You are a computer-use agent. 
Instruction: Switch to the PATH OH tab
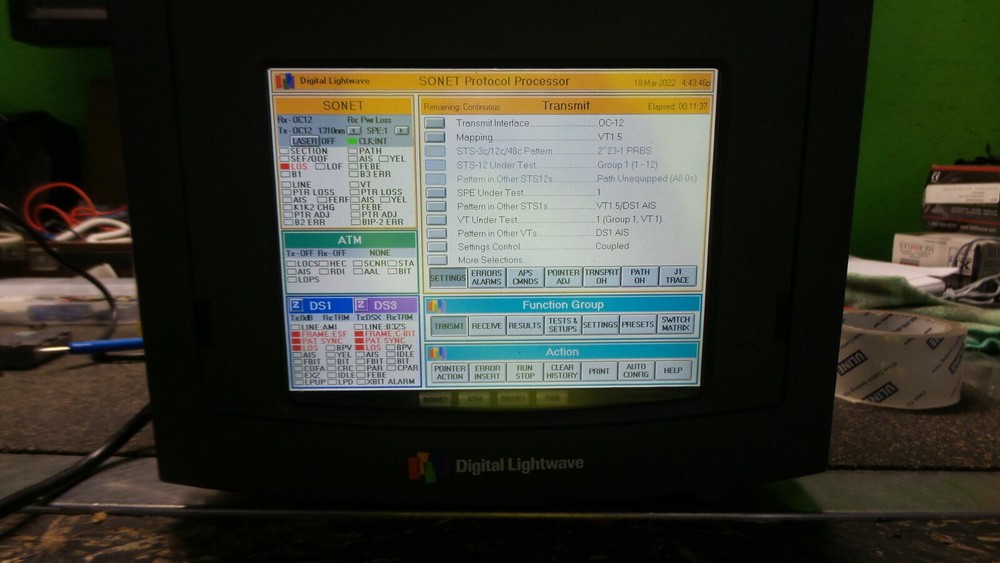tap(640, 276)
